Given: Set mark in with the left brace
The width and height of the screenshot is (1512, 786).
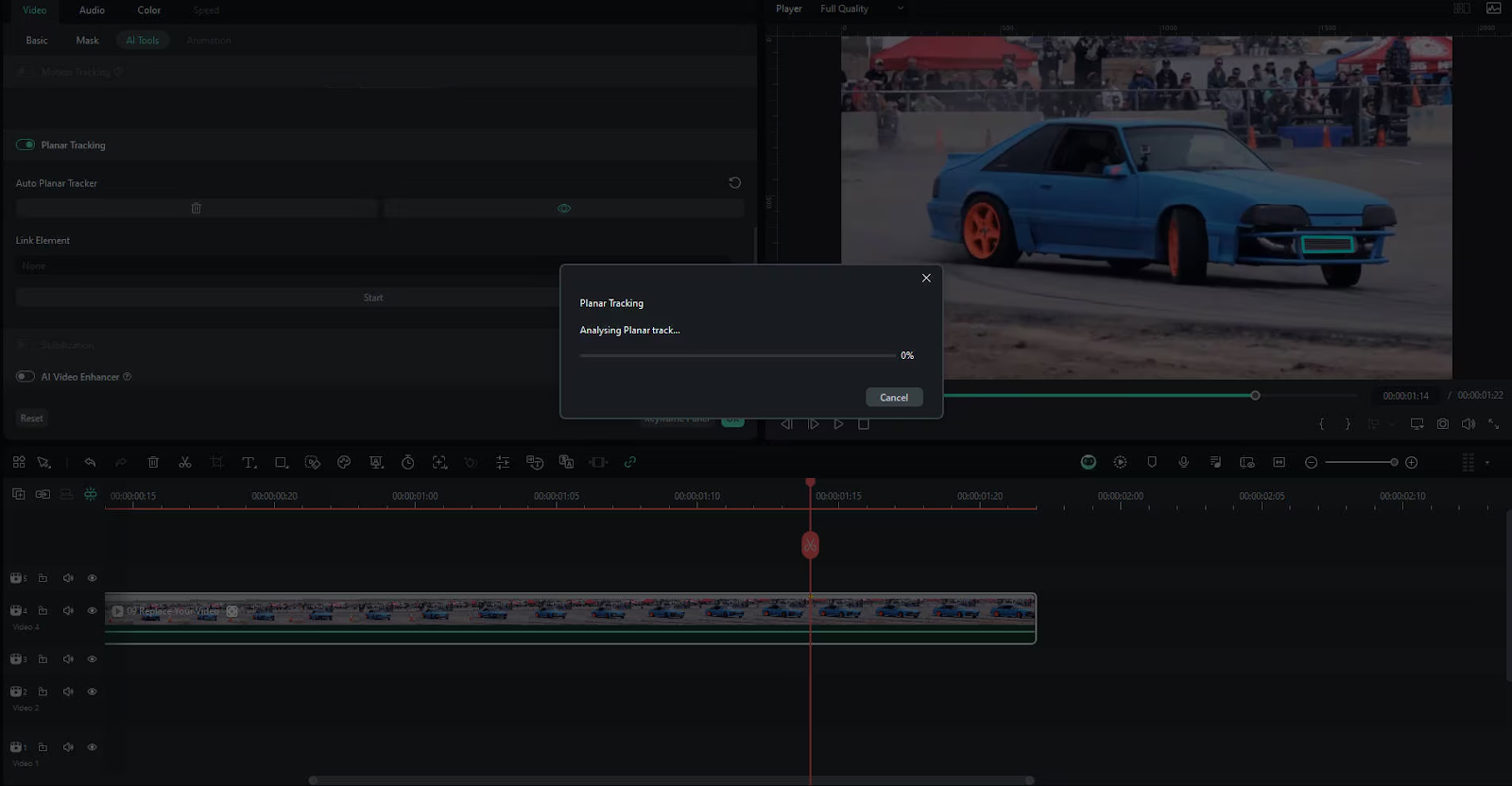Looking at the screenshot, I should click(x=1322, y=424).
